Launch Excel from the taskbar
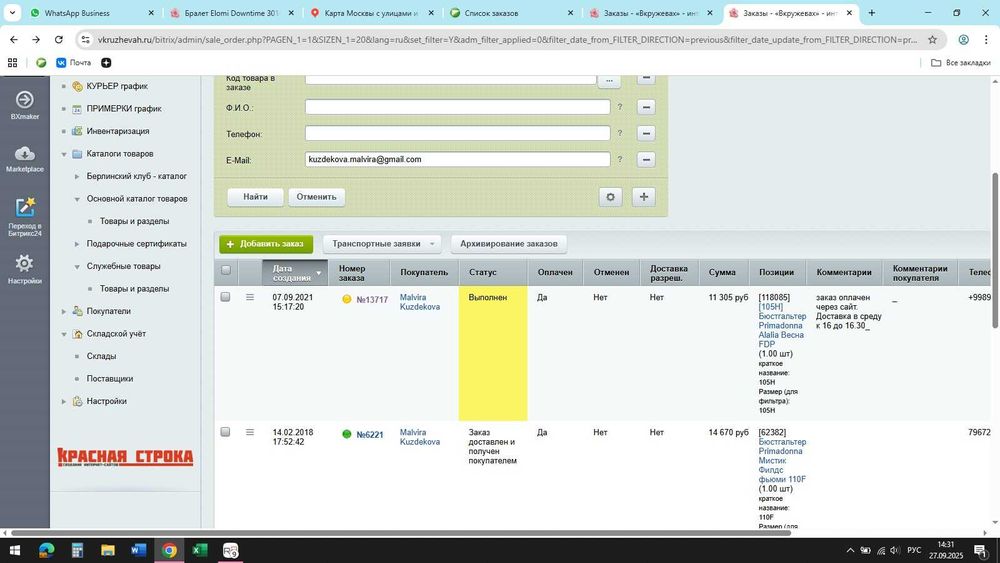This screenshot has height=563, width=1000. pos(200,550)
